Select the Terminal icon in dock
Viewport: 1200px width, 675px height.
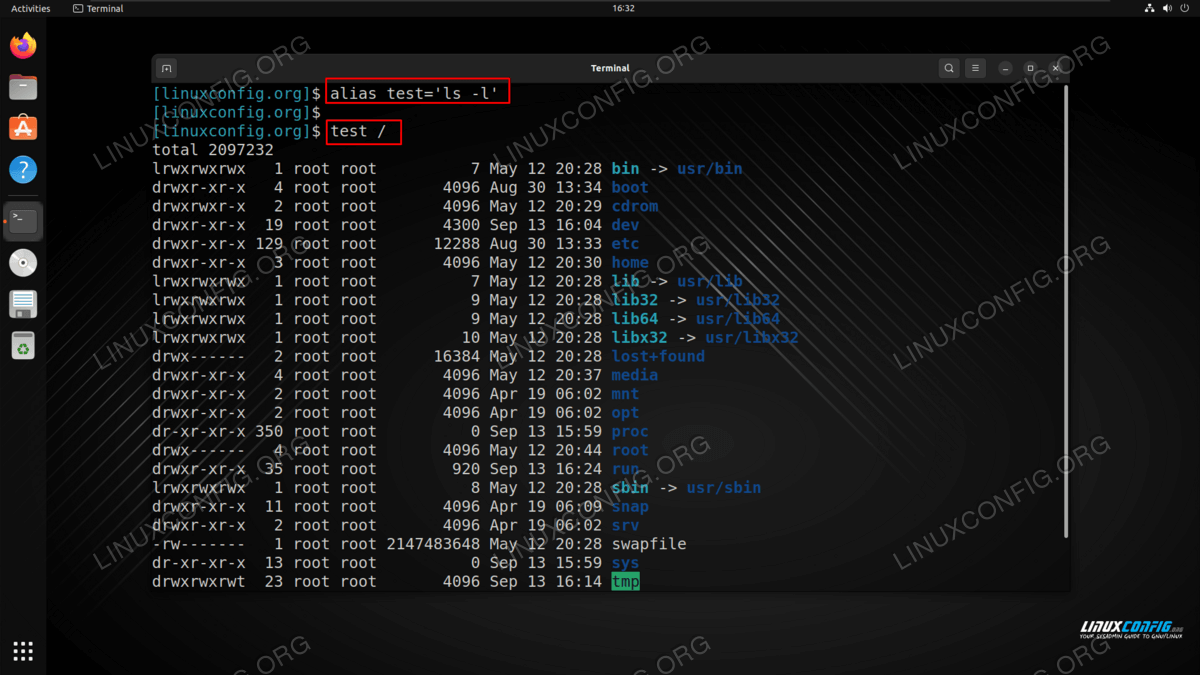(x=23, y=221)
